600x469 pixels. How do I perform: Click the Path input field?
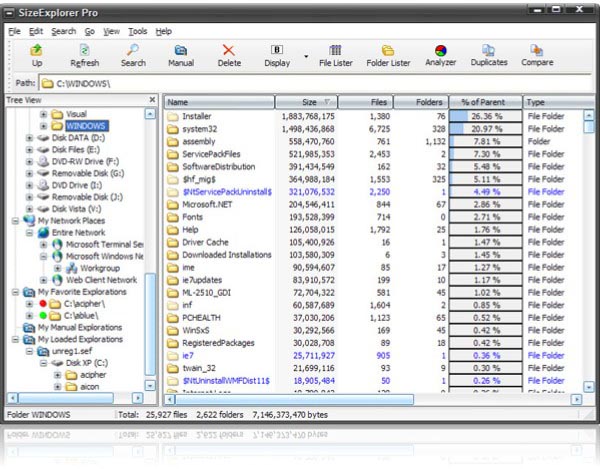[300, 82]
